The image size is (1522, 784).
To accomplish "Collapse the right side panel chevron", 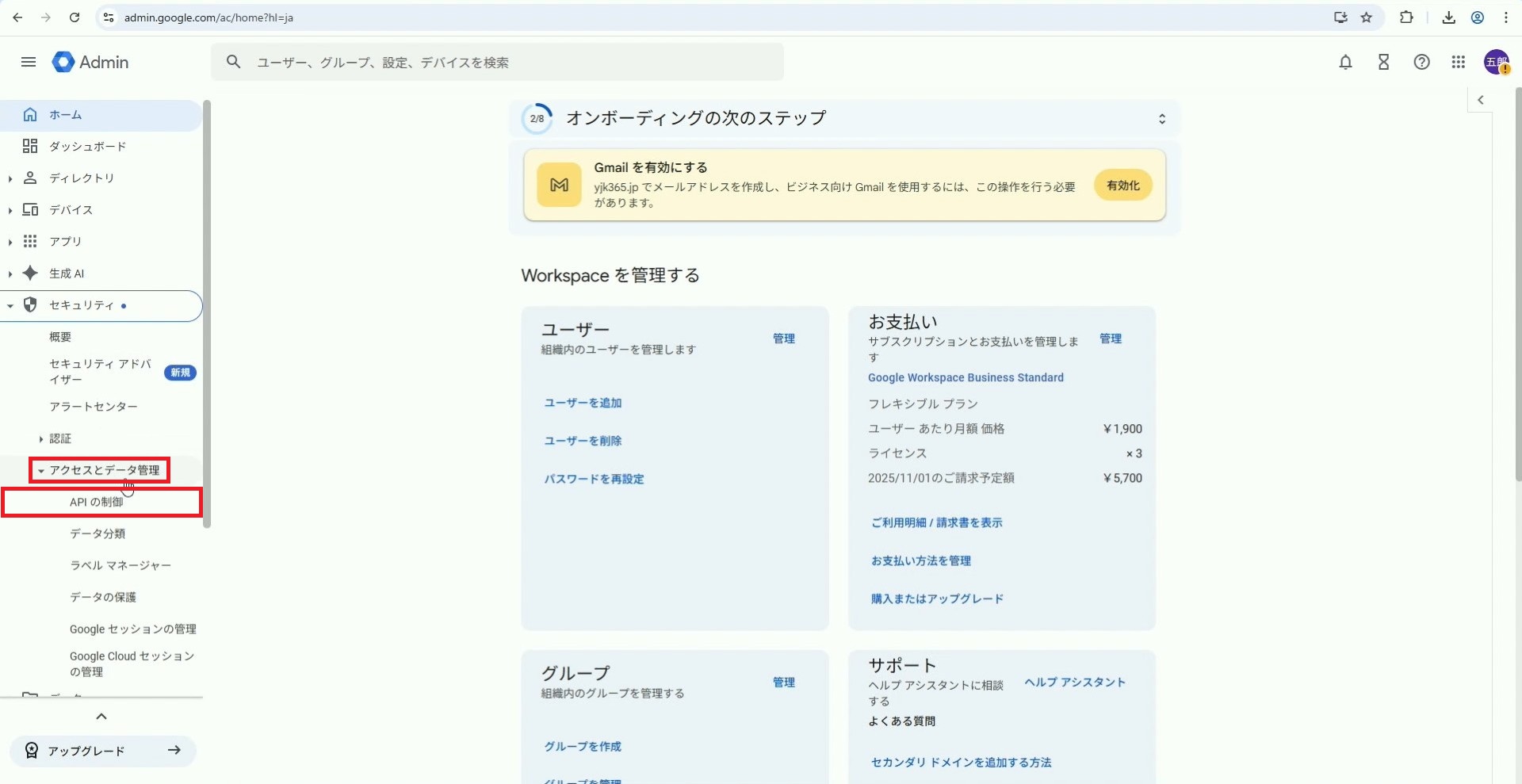I will pos(1480,100).
